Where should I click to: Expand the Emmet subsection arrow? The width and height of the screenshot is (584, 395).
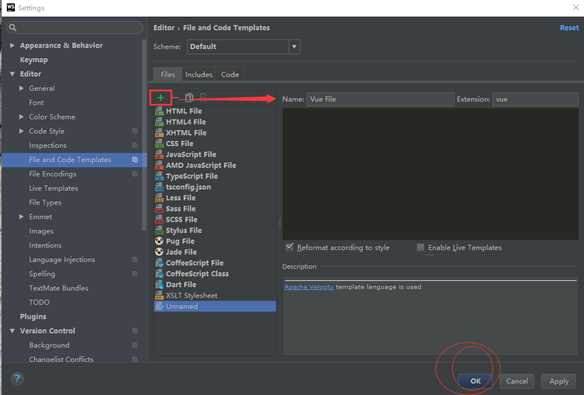[21, 217]
